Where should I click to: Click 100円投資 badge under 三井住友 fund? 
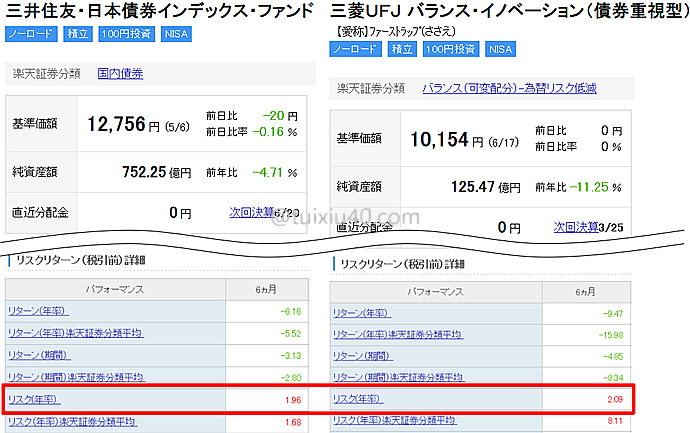[x=127, y=34]
